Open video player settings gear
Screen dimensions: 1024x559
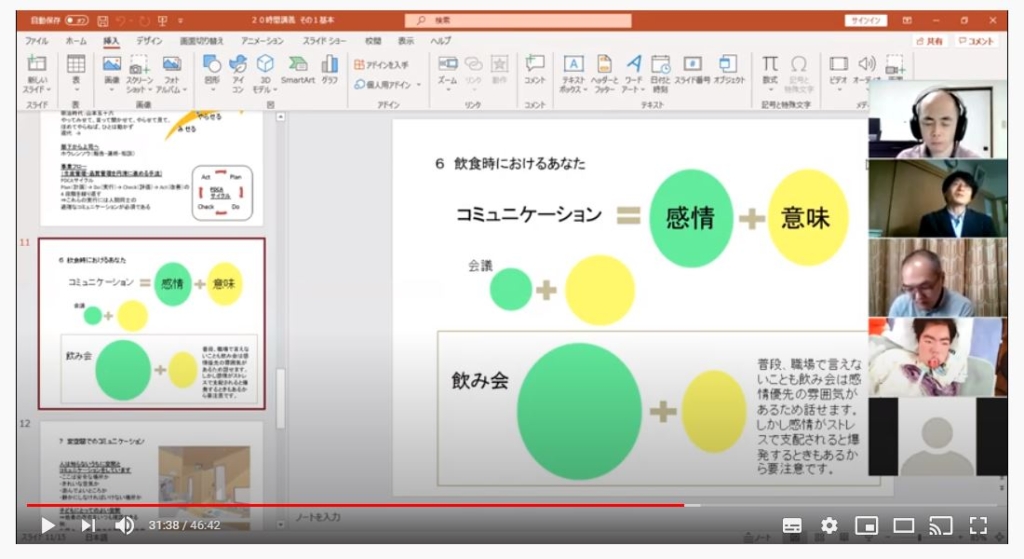[x=829, y=525]
